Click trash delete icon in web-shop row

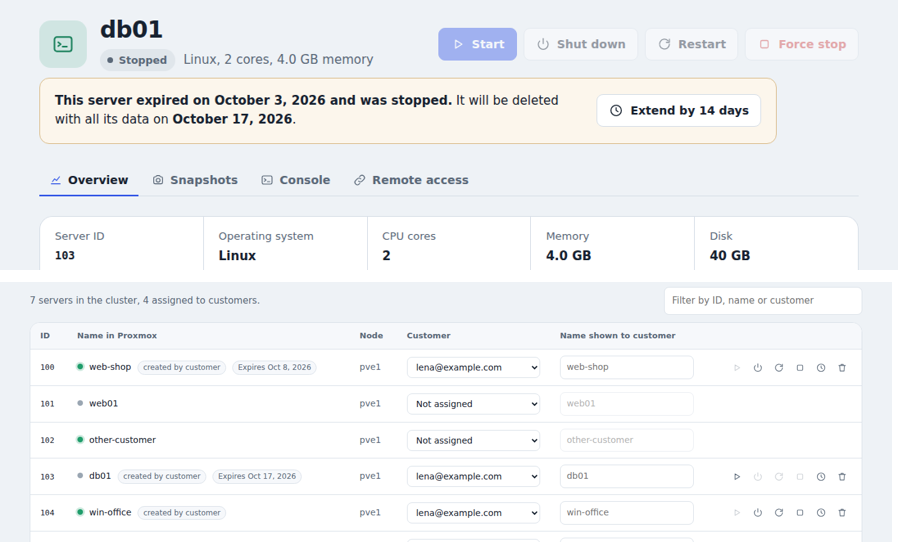tap(842, 368)
